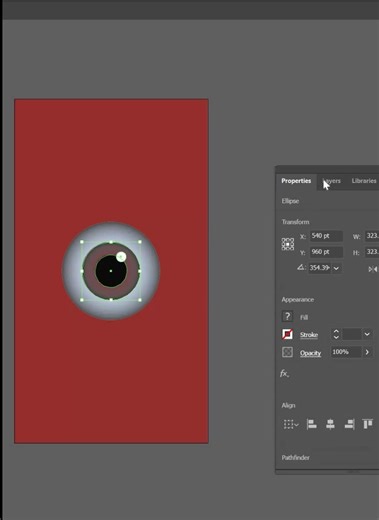
Task: Click Horizontal Align Left icon
Action: click(x=311, y=424)
